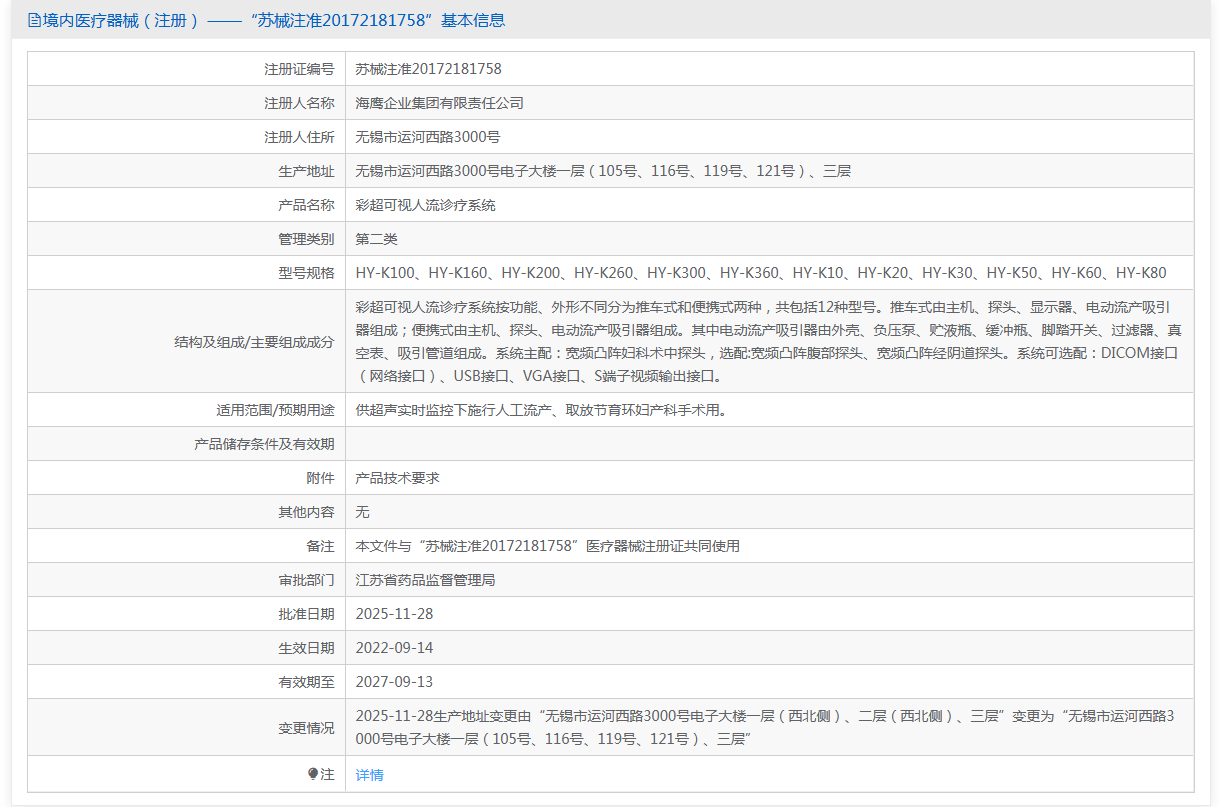The image size is (1219, 807).
Task: Click the 备注 remark text
Action: [x=547, y=546]
